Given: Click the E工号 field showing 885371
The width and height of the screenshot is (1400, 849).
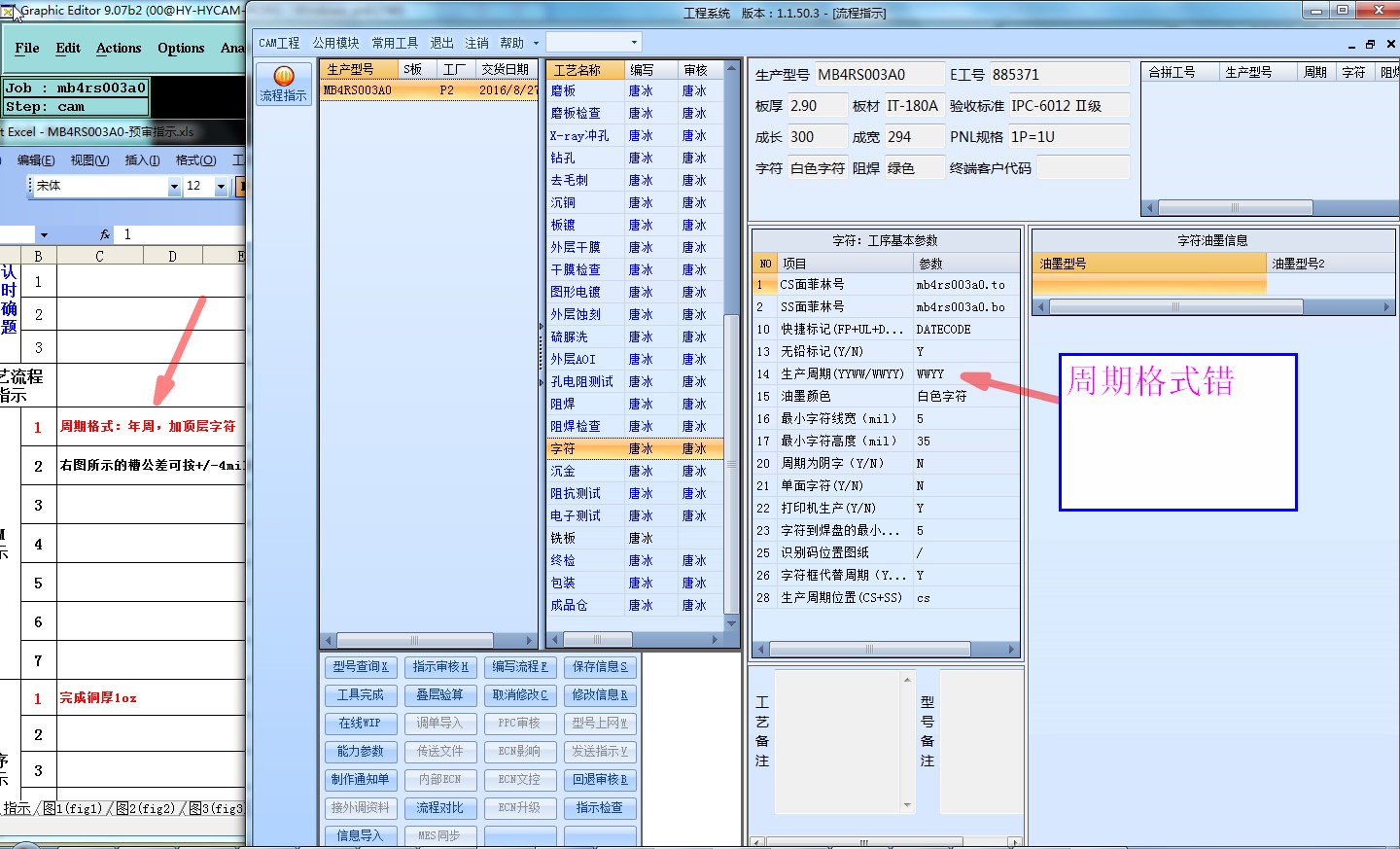Looking at the screenshot, I should (x=1059, y=75).
